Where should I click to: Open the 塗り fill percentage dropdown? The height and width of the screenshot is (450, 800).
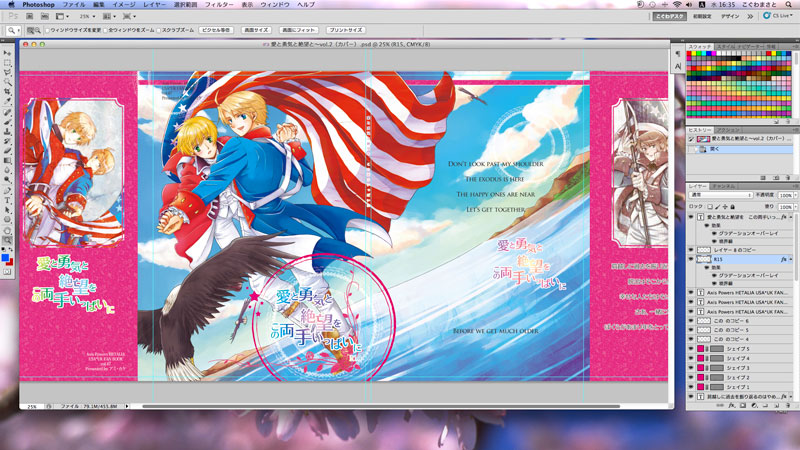[x=796, y=207]
